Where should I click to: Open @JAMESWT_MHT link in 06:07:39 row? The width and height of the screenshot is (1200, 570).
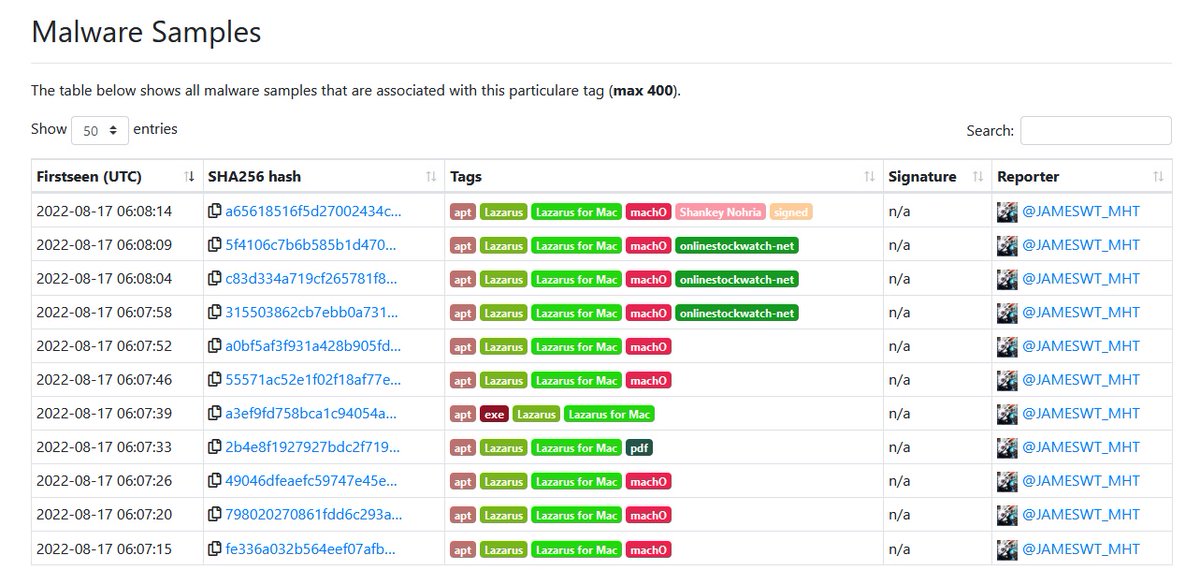coord(1080,414)
